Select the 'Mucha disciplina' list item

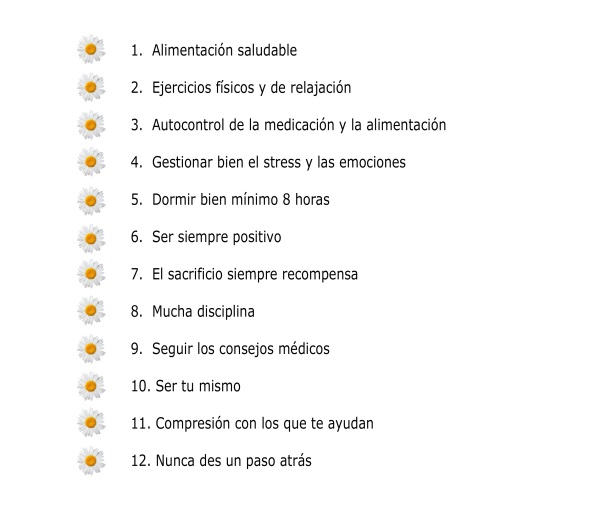(x=203, y=312)
